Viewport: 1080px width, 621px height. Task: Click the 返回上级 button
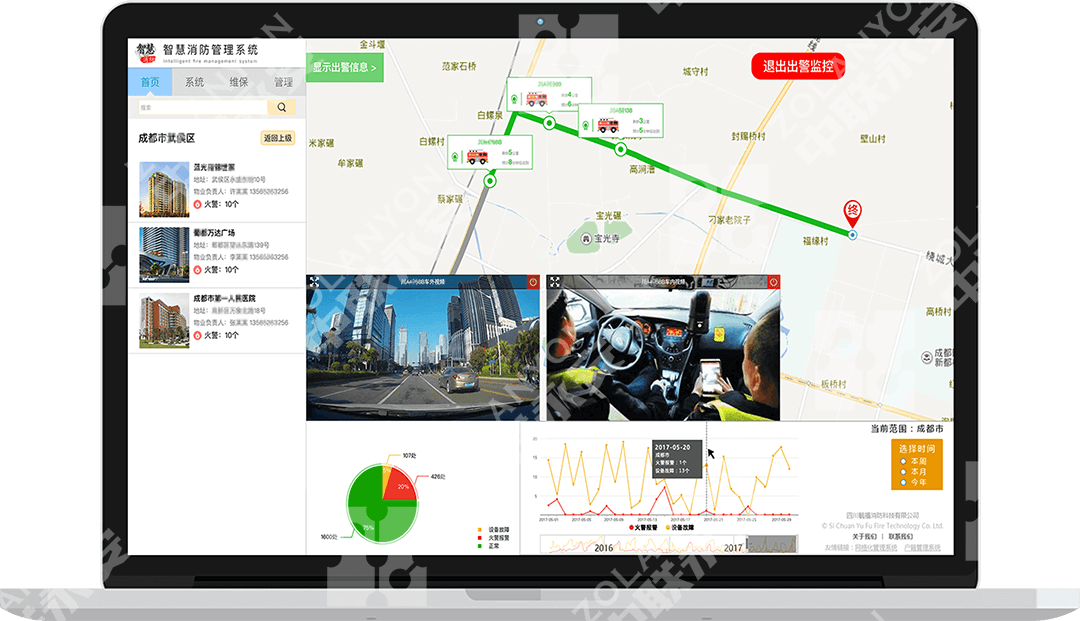pyautogui.click(x=278, y=138)
